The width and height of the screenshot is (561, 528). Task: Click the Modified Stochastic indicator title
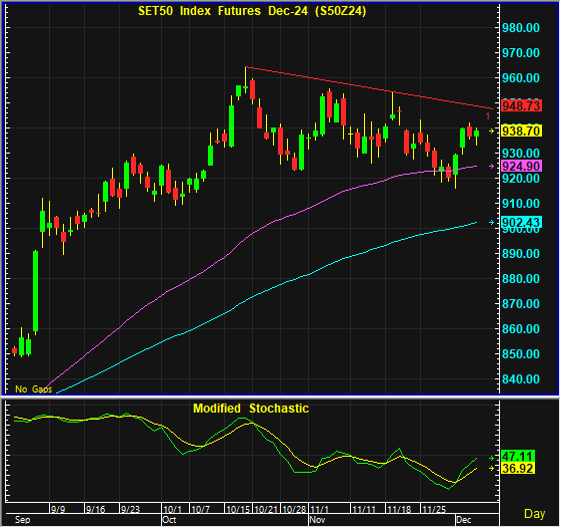click(x=251, y=409)
